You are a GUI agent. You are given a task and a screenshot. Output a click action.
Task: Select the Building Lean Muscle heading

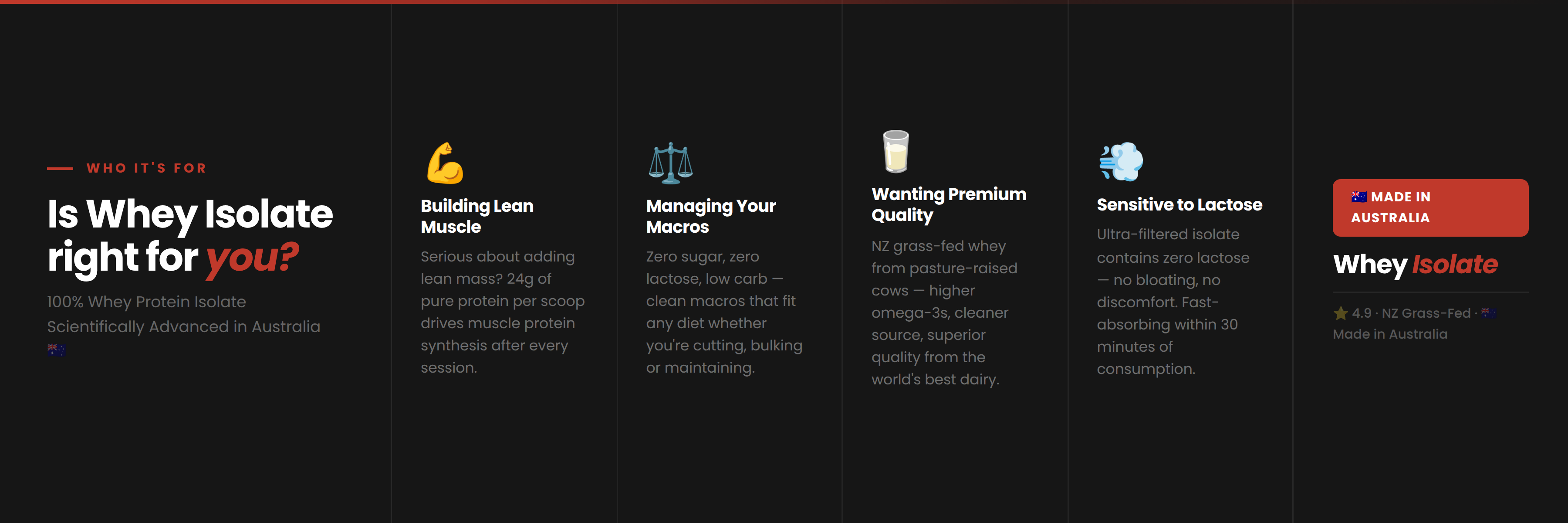pyautogui.click(x=476, y=216)
